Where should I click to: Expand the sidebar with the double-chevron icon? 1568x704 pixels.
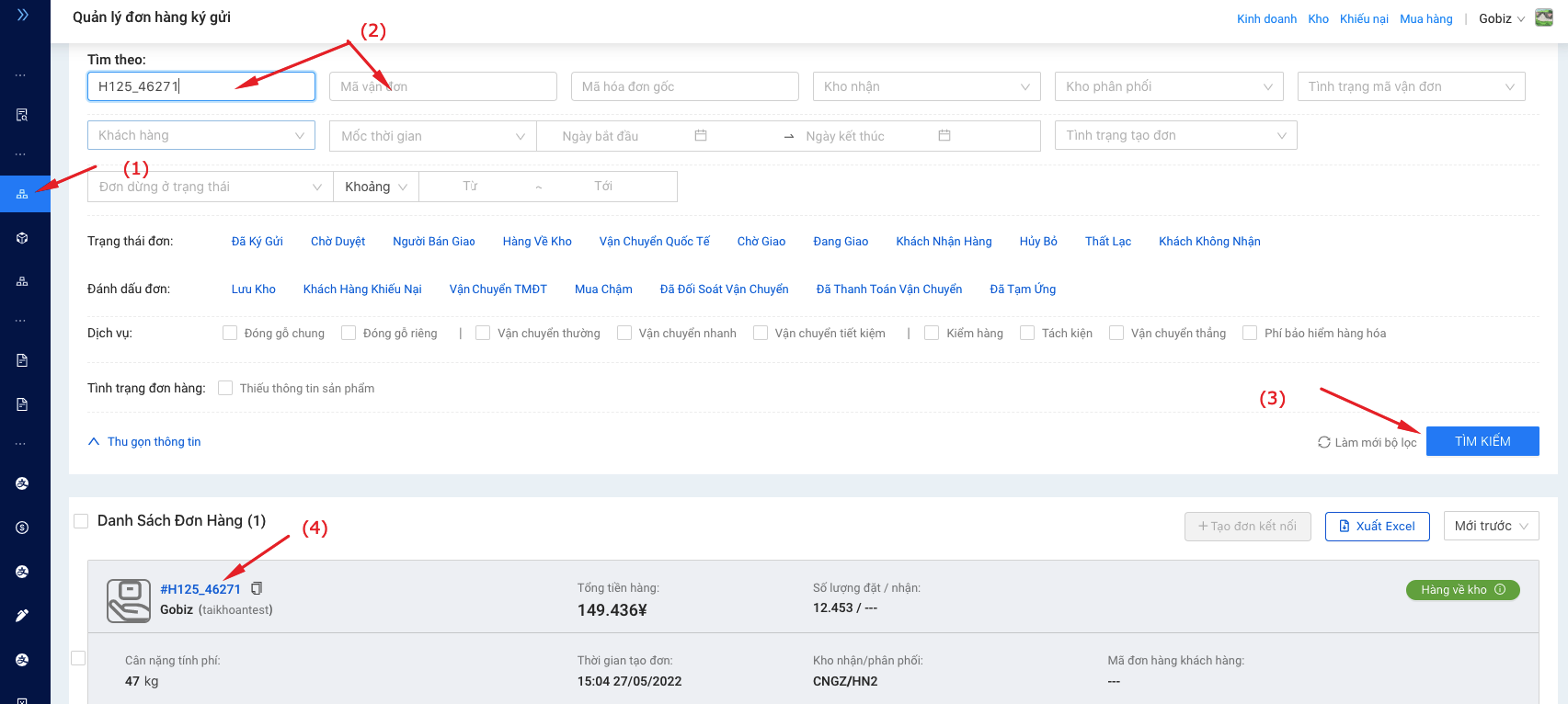coord(23,15)
